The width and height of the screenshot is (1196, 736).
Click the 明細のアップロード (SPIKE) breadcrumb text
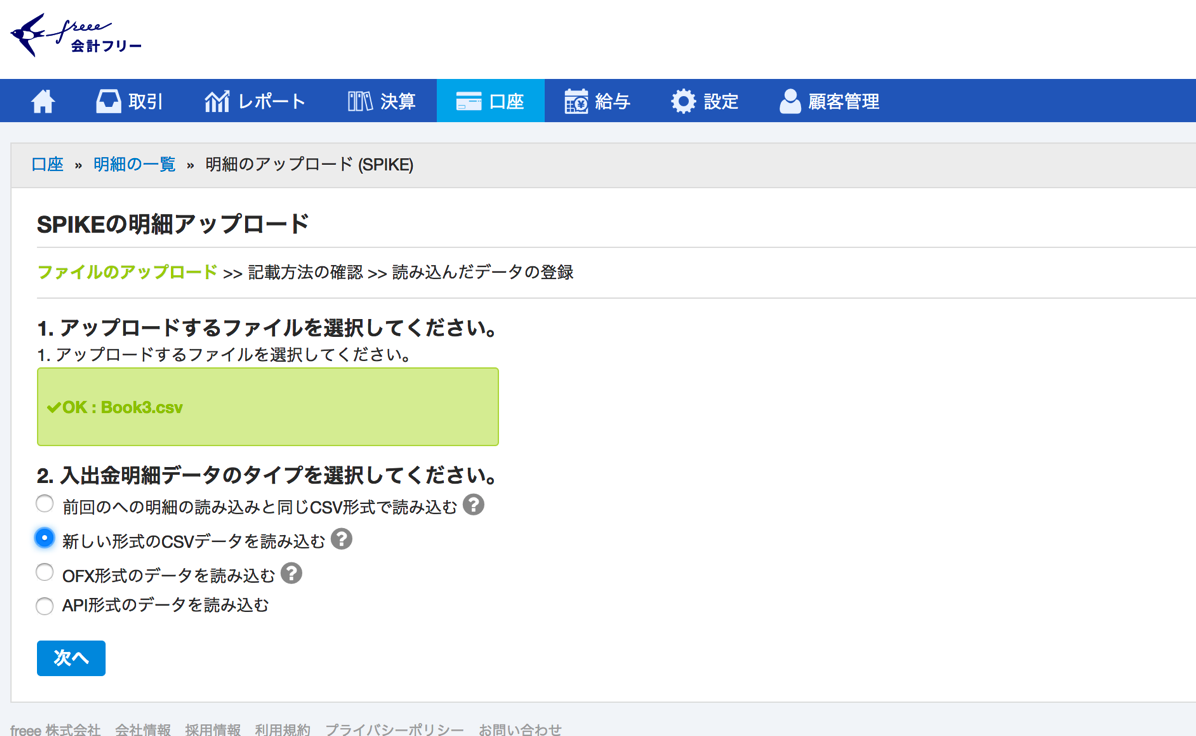coord(310,165)
